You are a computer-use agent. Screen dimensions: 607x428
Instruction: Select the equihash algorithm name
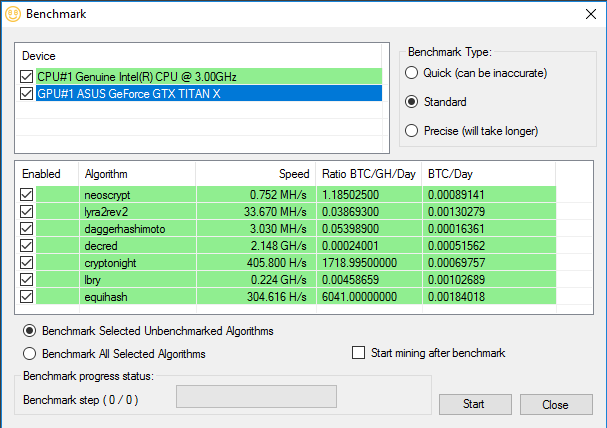tap(106, 297)
